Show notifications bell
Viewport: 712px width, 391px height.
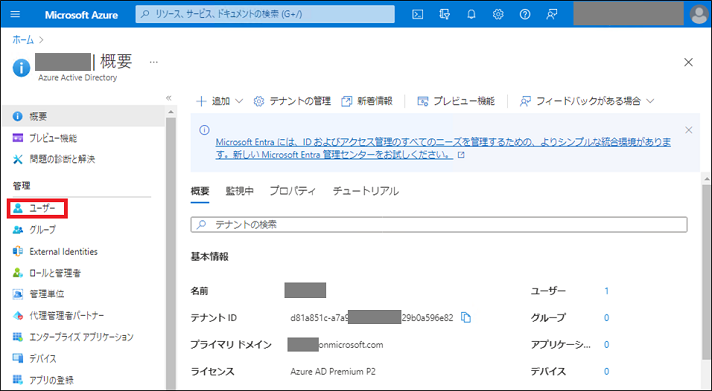pyautogui.click(x=471, y=15)
